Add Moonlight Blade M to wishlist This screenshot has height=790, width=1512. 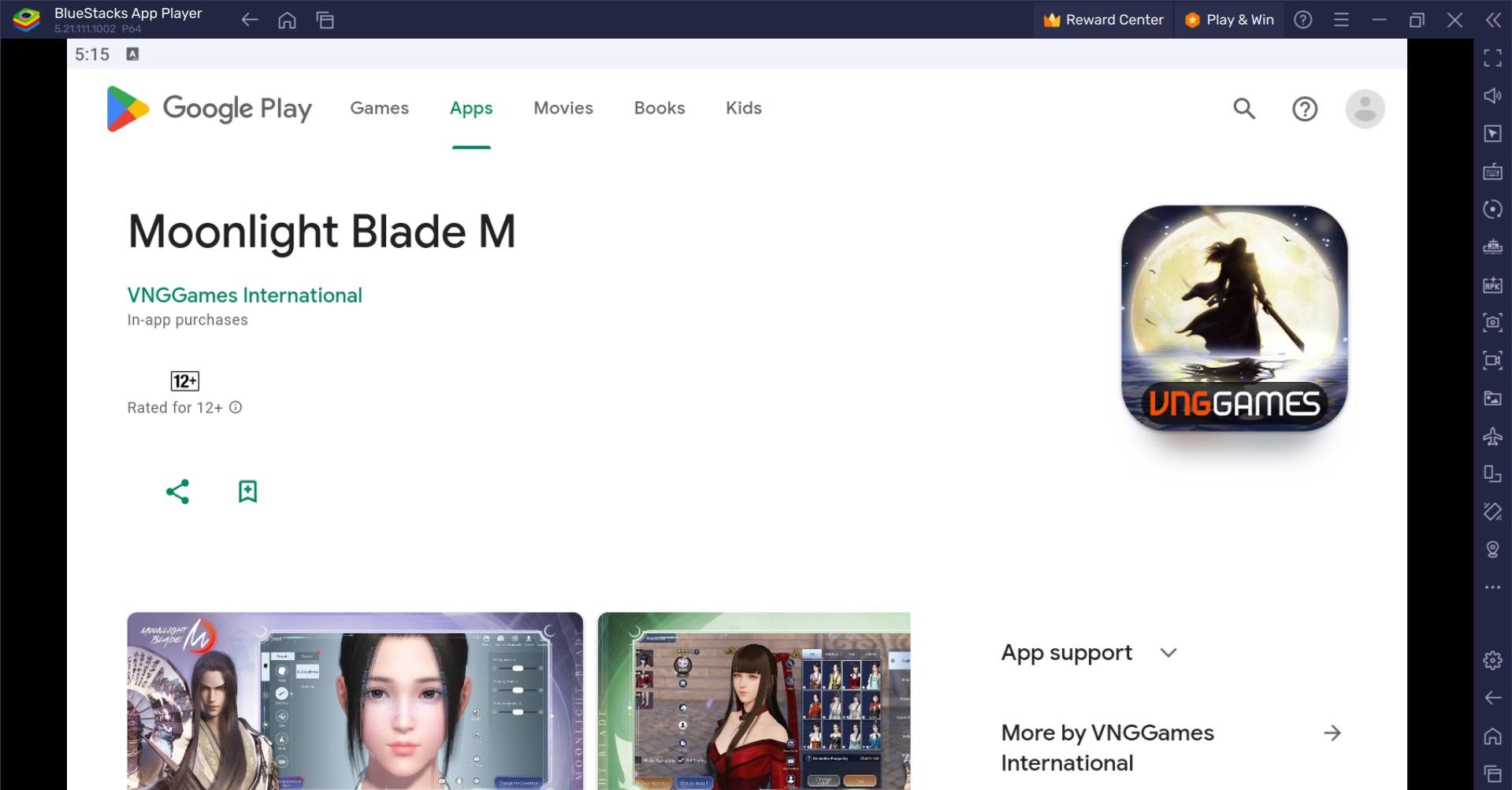coord(247,491)
